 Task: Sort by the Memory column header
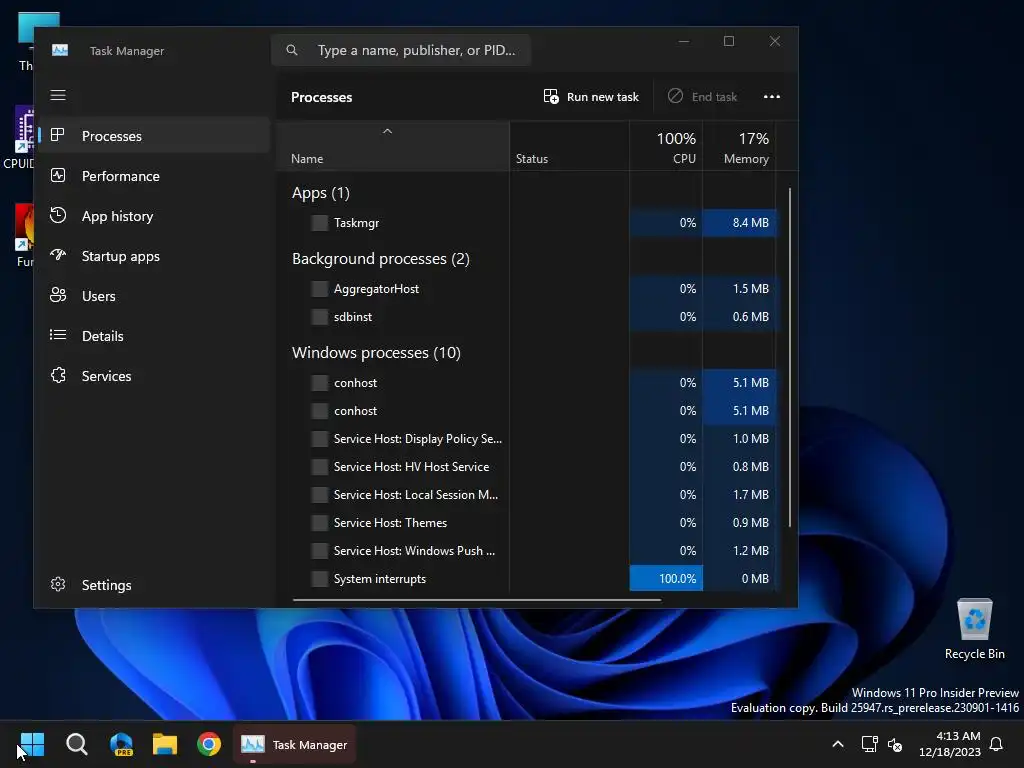click(x=739, y=147)
